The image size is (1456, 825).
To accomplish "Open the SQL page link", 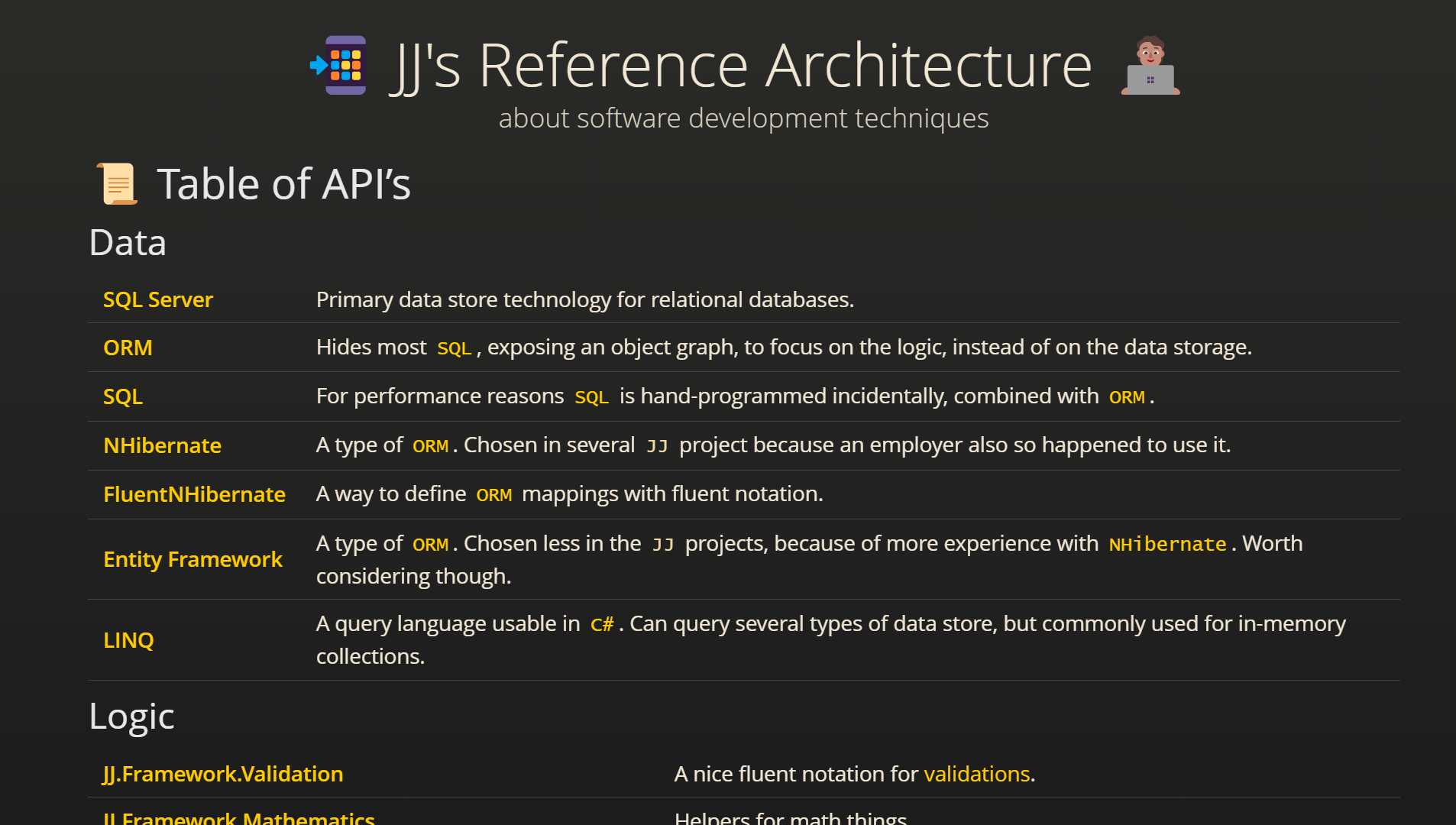I will (x=122, y=396).
